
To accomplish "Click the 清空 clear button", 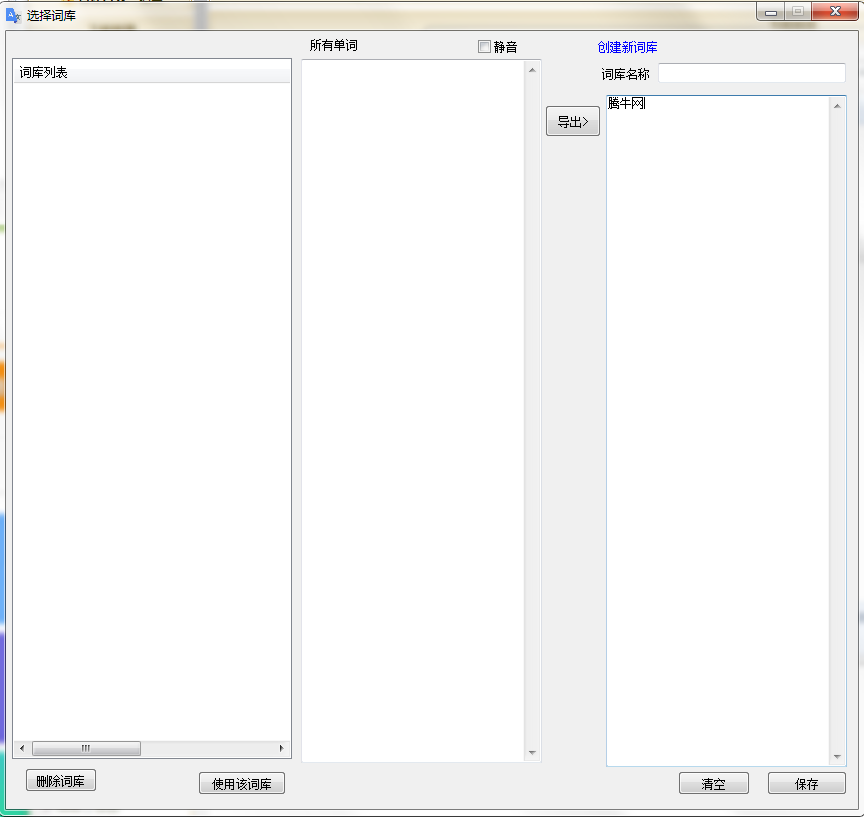I will point(714,783).
